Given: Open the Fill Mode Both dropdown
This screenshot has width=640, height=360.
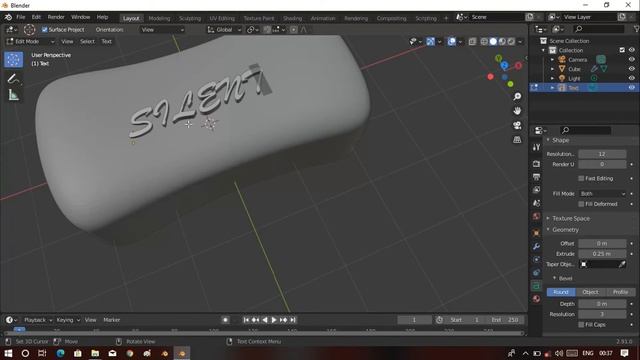Looking at the screenshot, I should point(602,193).
